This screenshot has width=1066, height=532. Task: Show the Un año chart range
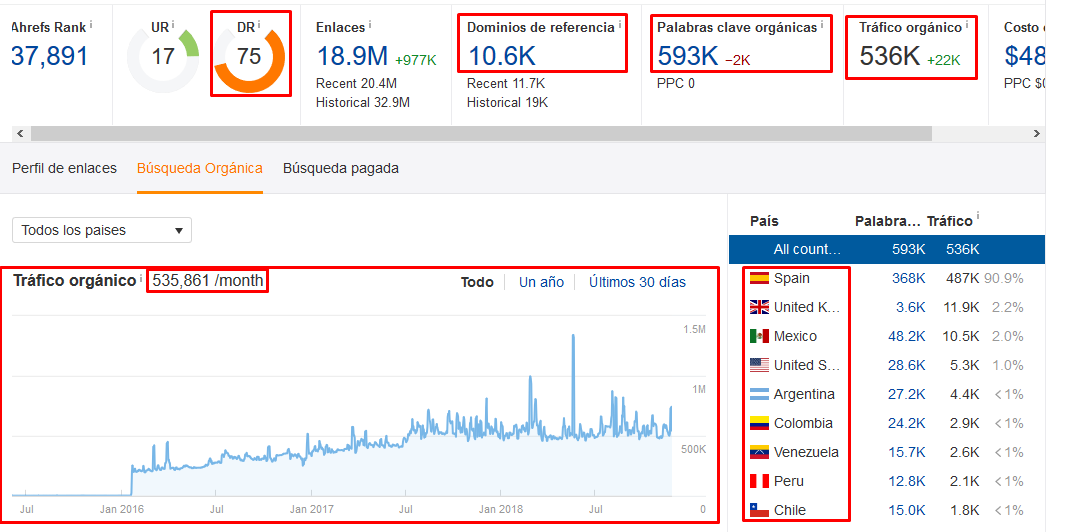coord(541,282)
